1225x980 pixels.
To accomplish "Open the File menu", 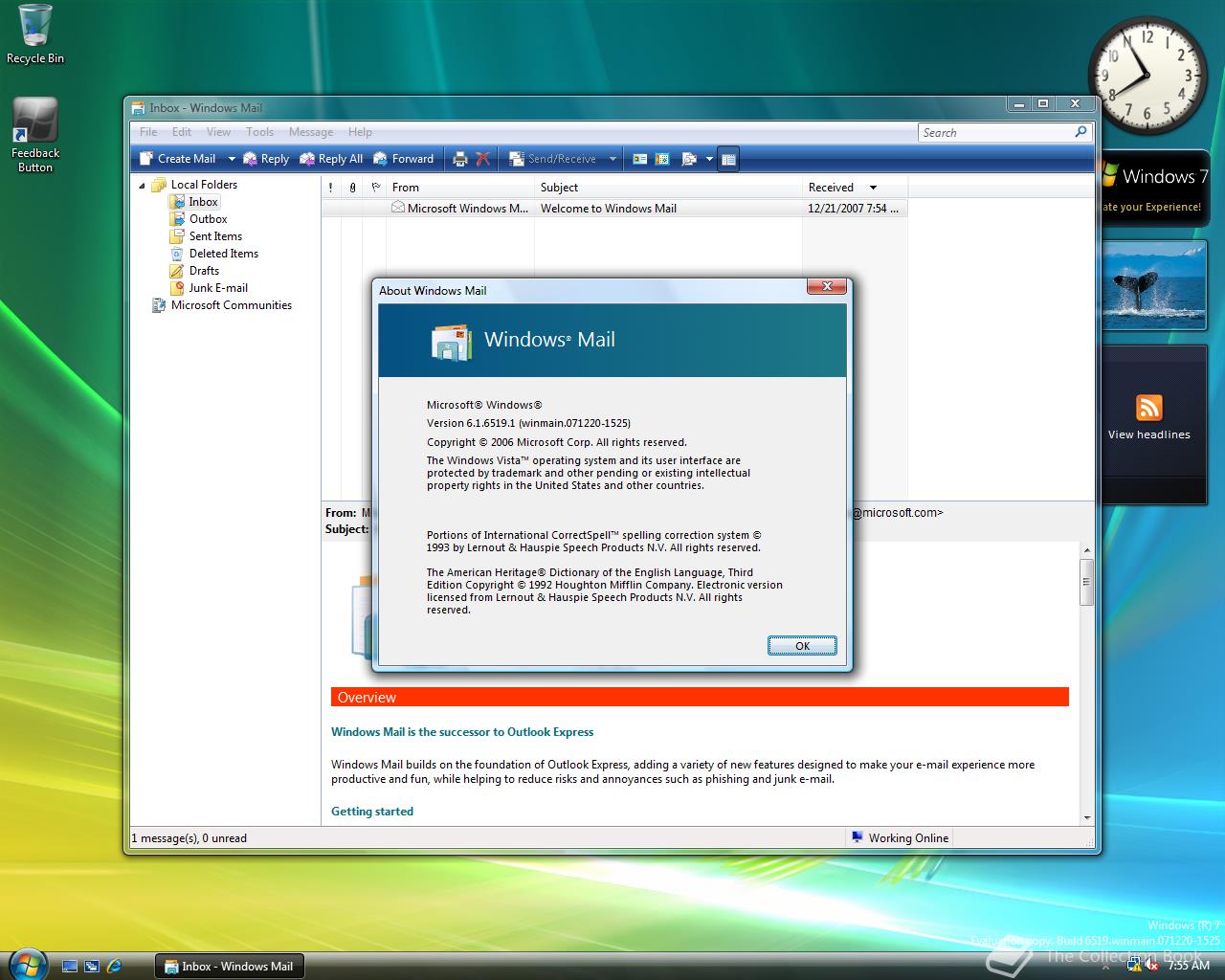I will tap(148, 132).
